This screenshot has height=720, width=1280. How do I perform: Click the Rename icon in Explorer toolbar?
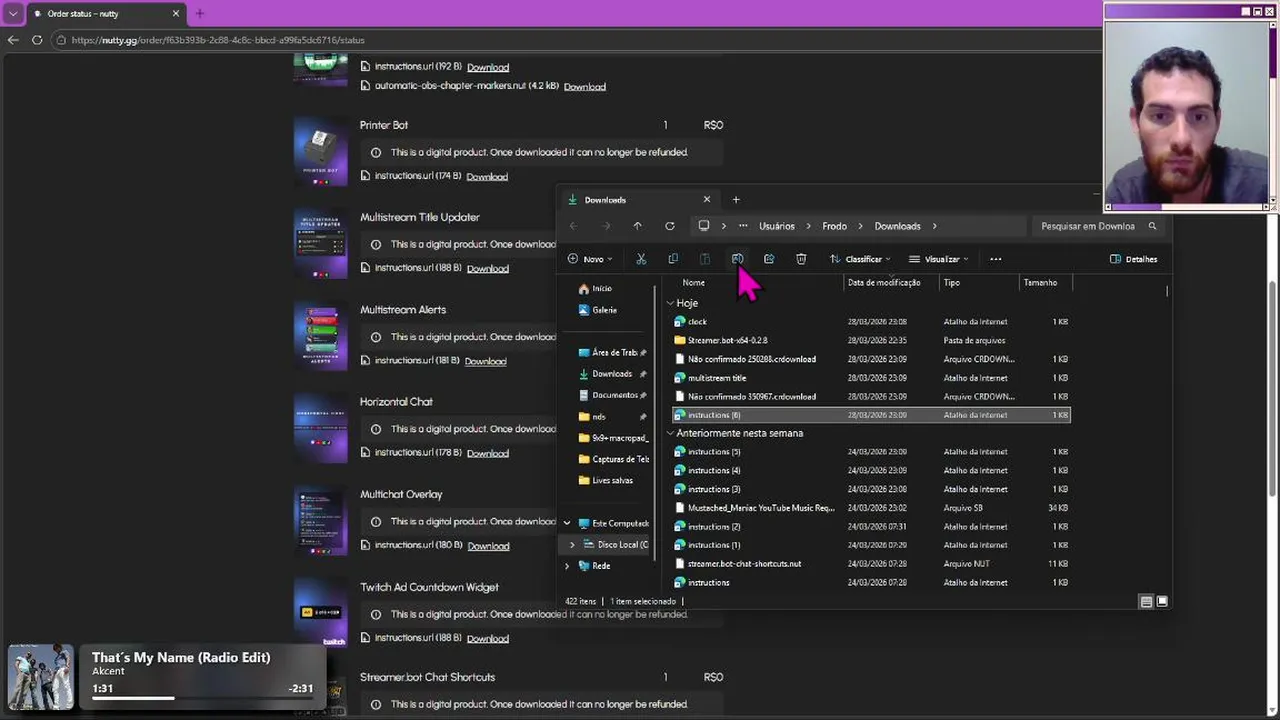(737, 259)
